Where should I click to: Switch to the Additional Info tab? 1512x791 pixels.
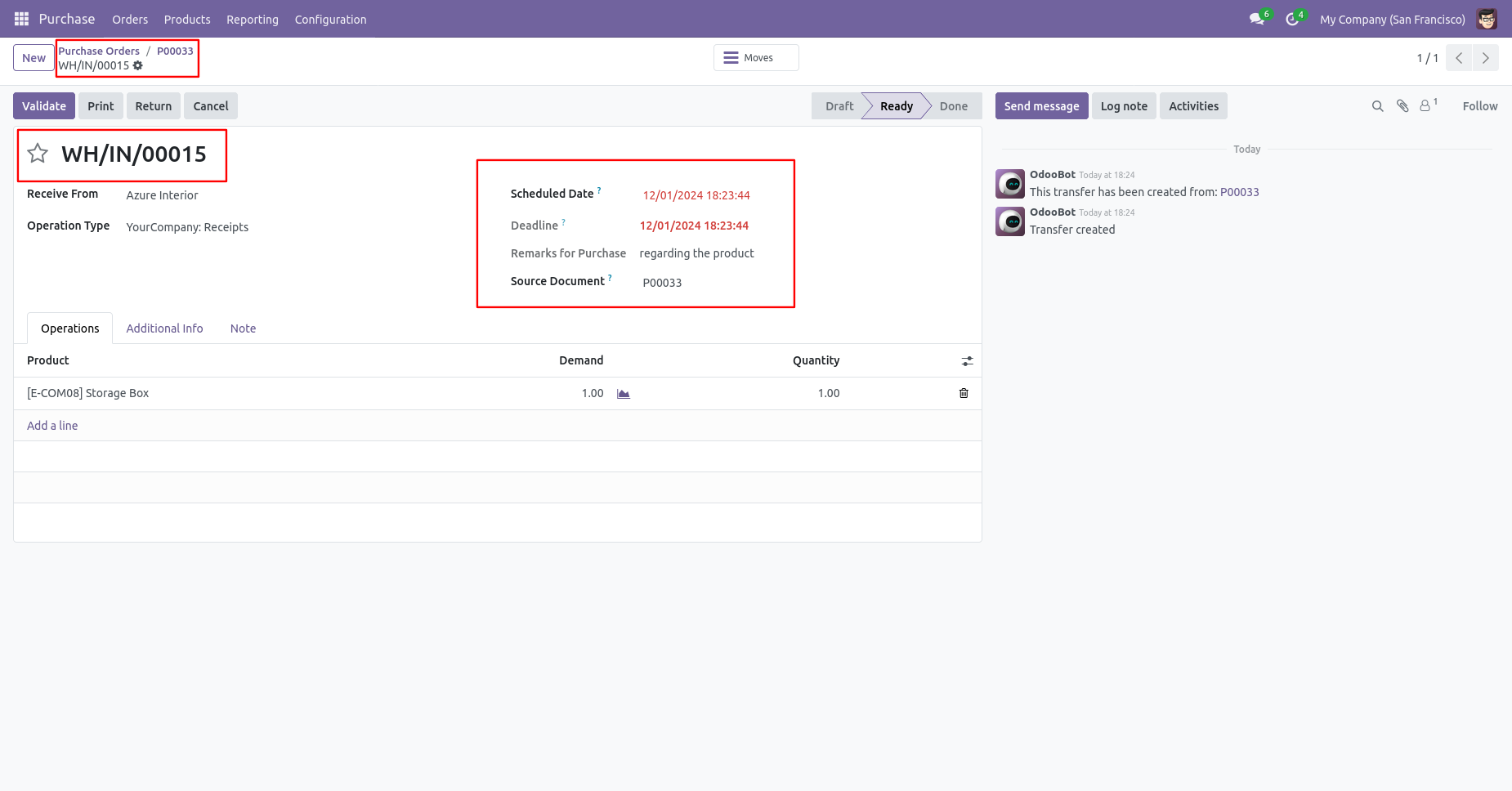[x=164, y=328]
